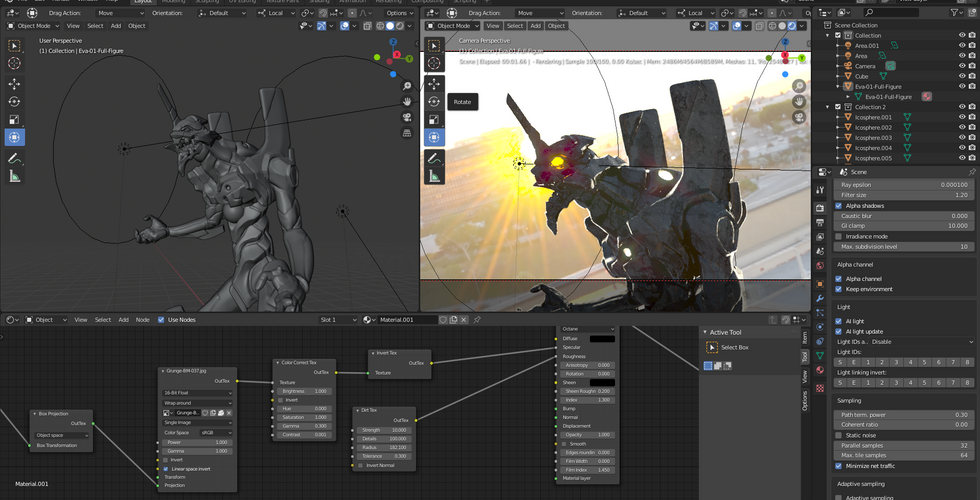Select the Cursor tool in left viewport
The height and width of the screenshot is (500, 980).
[x=14, y=63]
